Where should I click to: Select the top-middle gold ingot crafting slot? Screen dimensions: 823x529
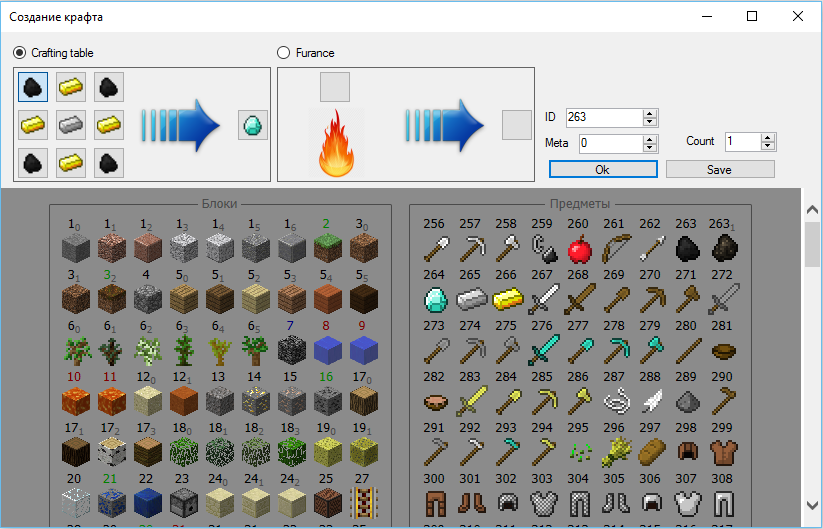(x=71, y=87)
